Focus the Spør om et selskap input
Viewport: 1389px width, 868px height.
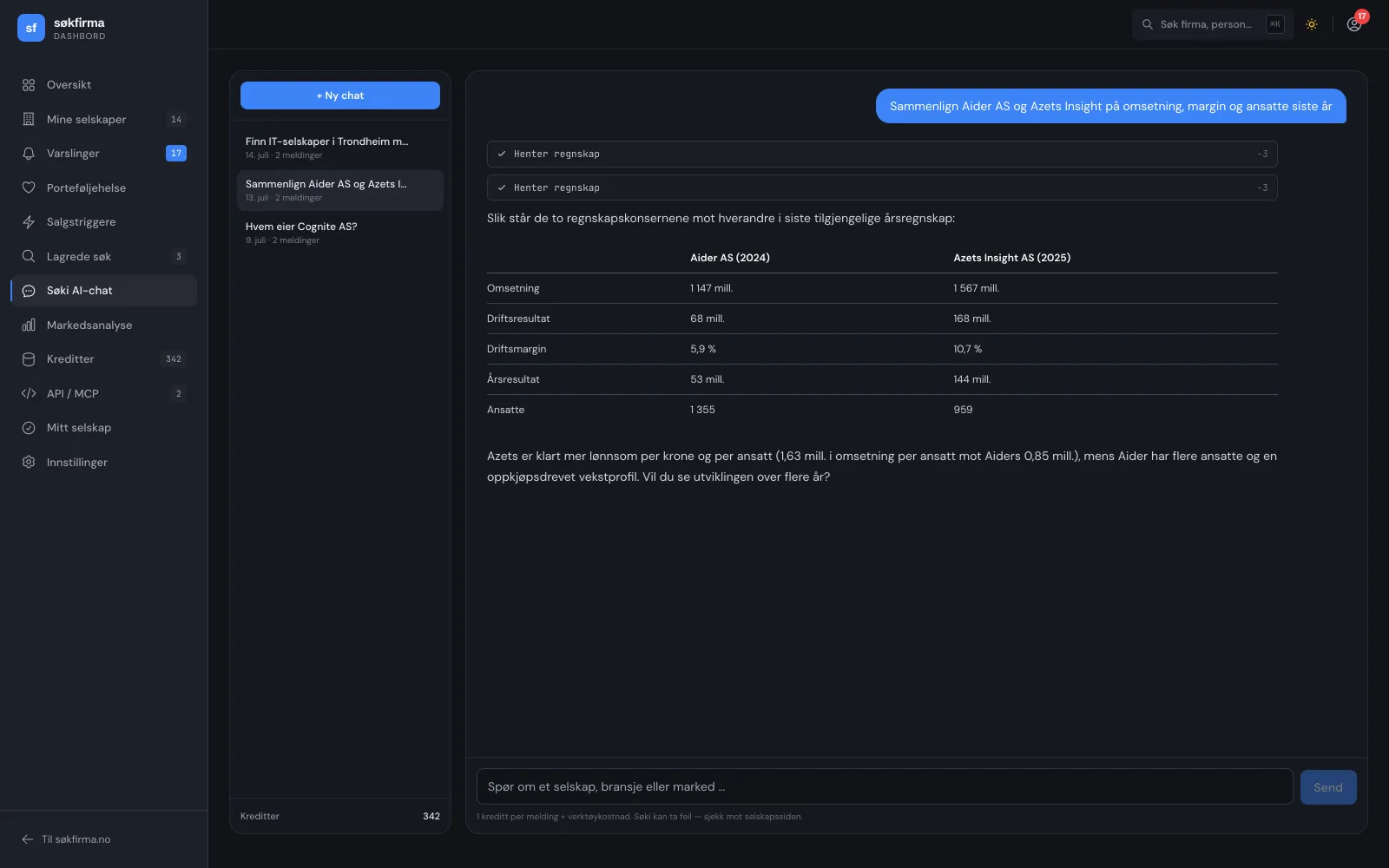(x=885, y=786)
